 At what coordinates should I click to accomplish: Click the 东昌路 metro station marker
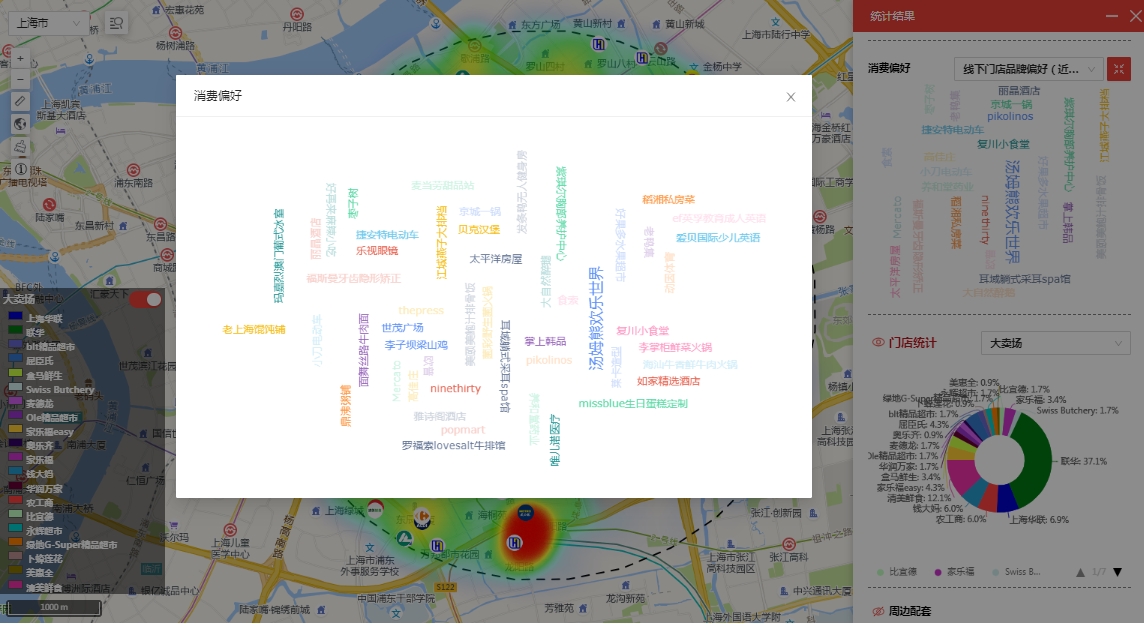(x=161, y=225)
